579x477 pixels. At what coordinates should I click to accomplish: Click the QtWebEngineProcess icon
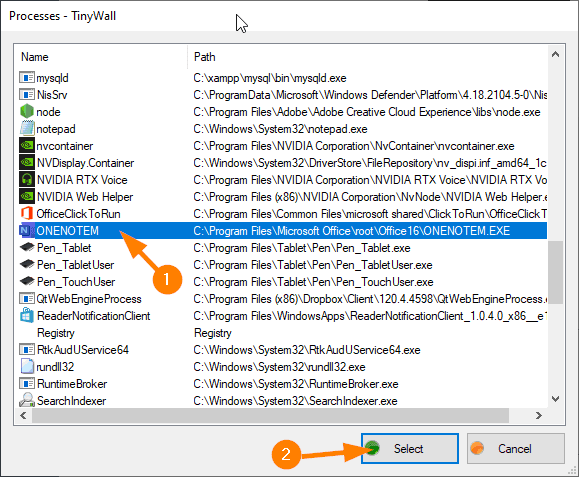(x=27, y=299)
